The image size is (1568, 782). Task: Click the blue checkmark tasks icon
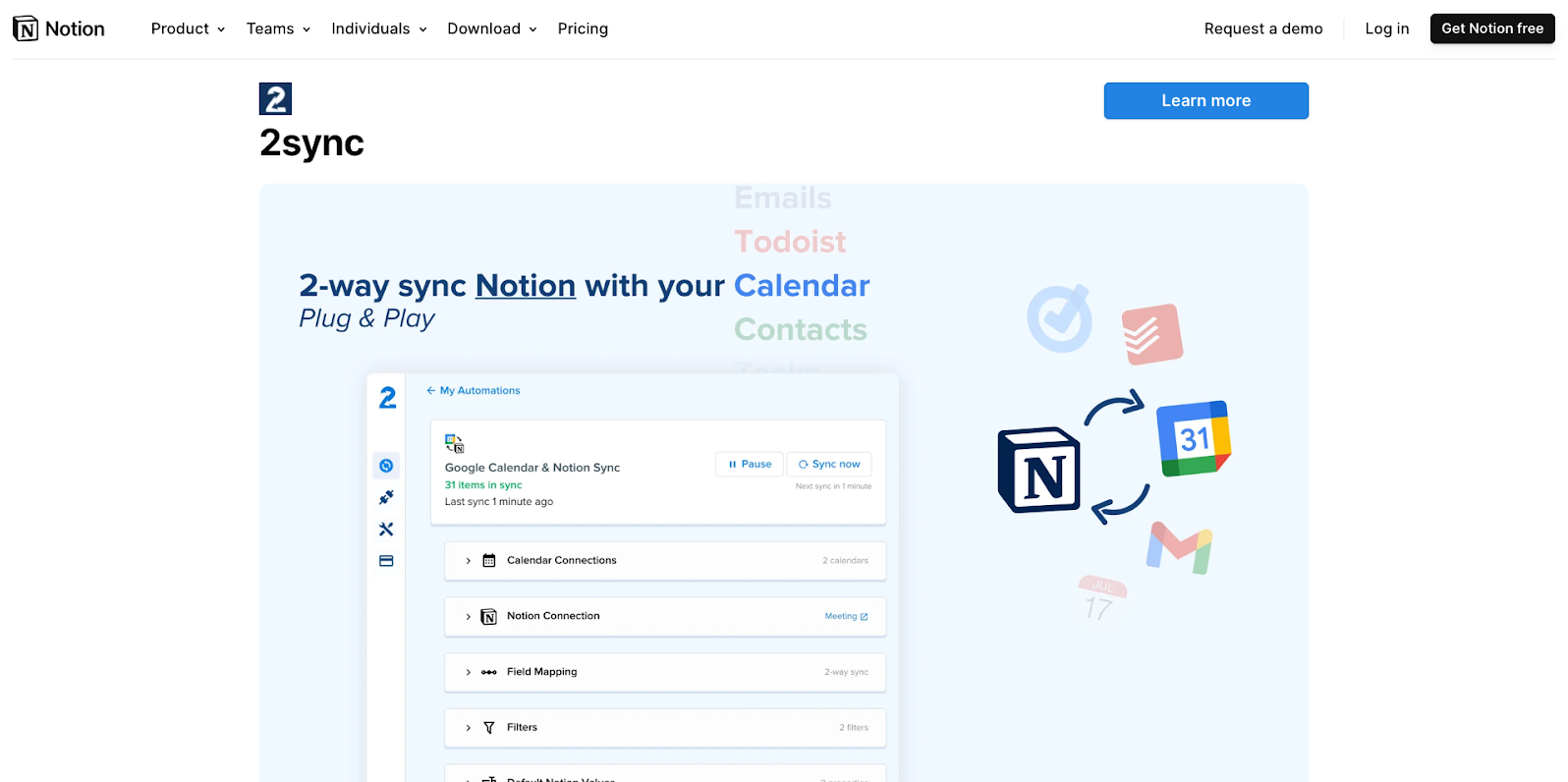pyautogui.click(x=1060, y=318)
